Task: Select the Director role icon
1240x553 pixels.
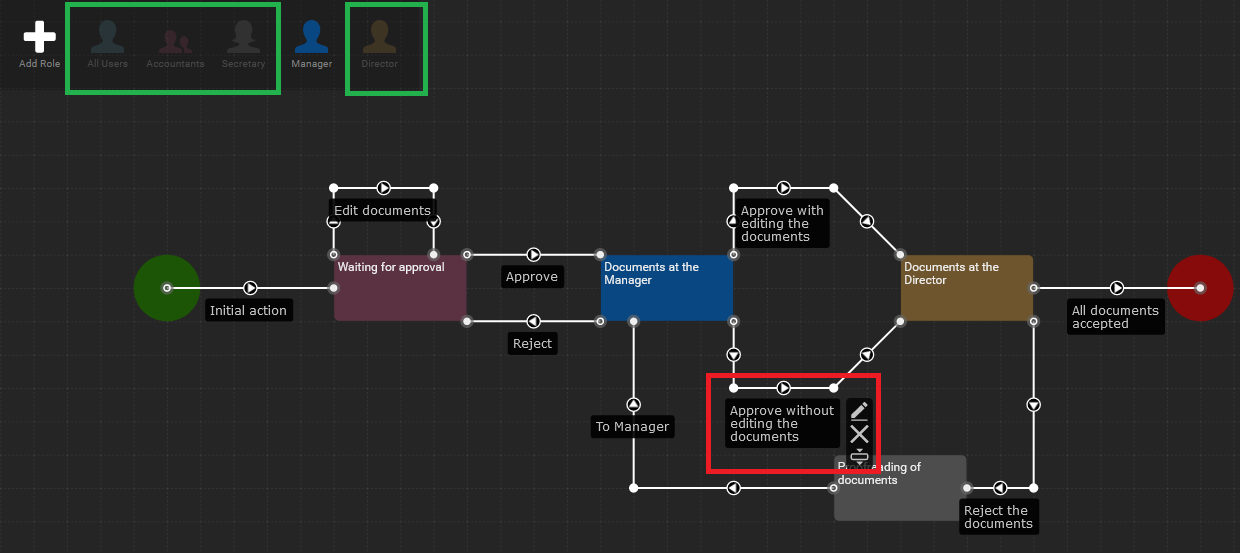Action: click(x=379, y=38)
